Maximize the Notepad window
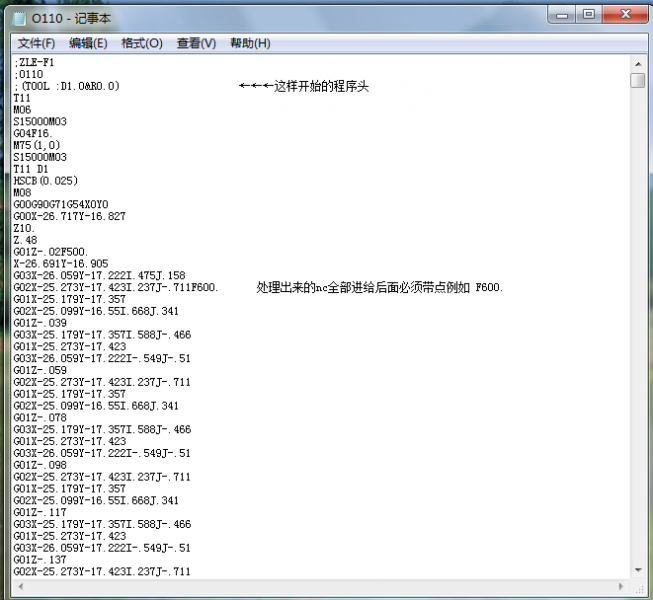Viewport: 653px width, 600px height. tap(588, 15)
